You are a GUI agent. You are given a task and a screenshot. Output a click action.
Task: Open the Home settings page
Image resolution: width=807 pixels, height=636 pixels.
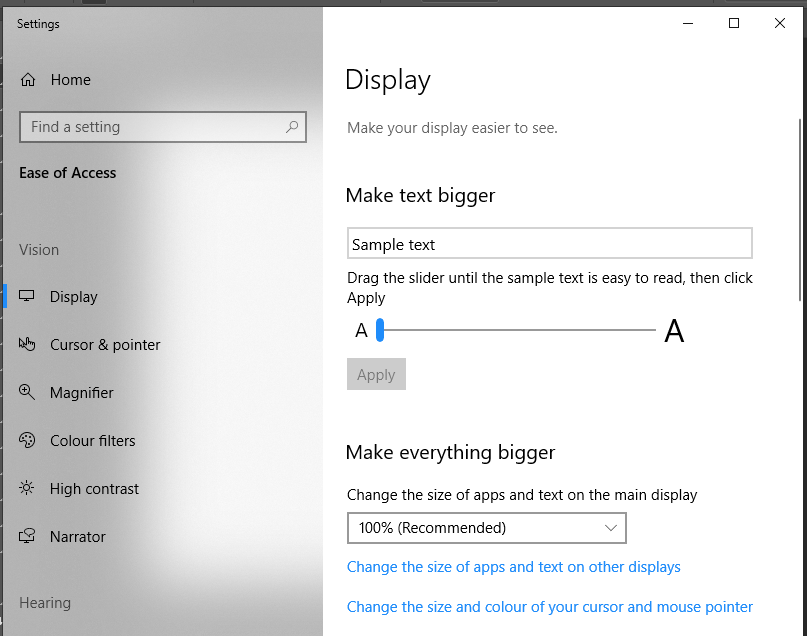(x=71, y=80)
